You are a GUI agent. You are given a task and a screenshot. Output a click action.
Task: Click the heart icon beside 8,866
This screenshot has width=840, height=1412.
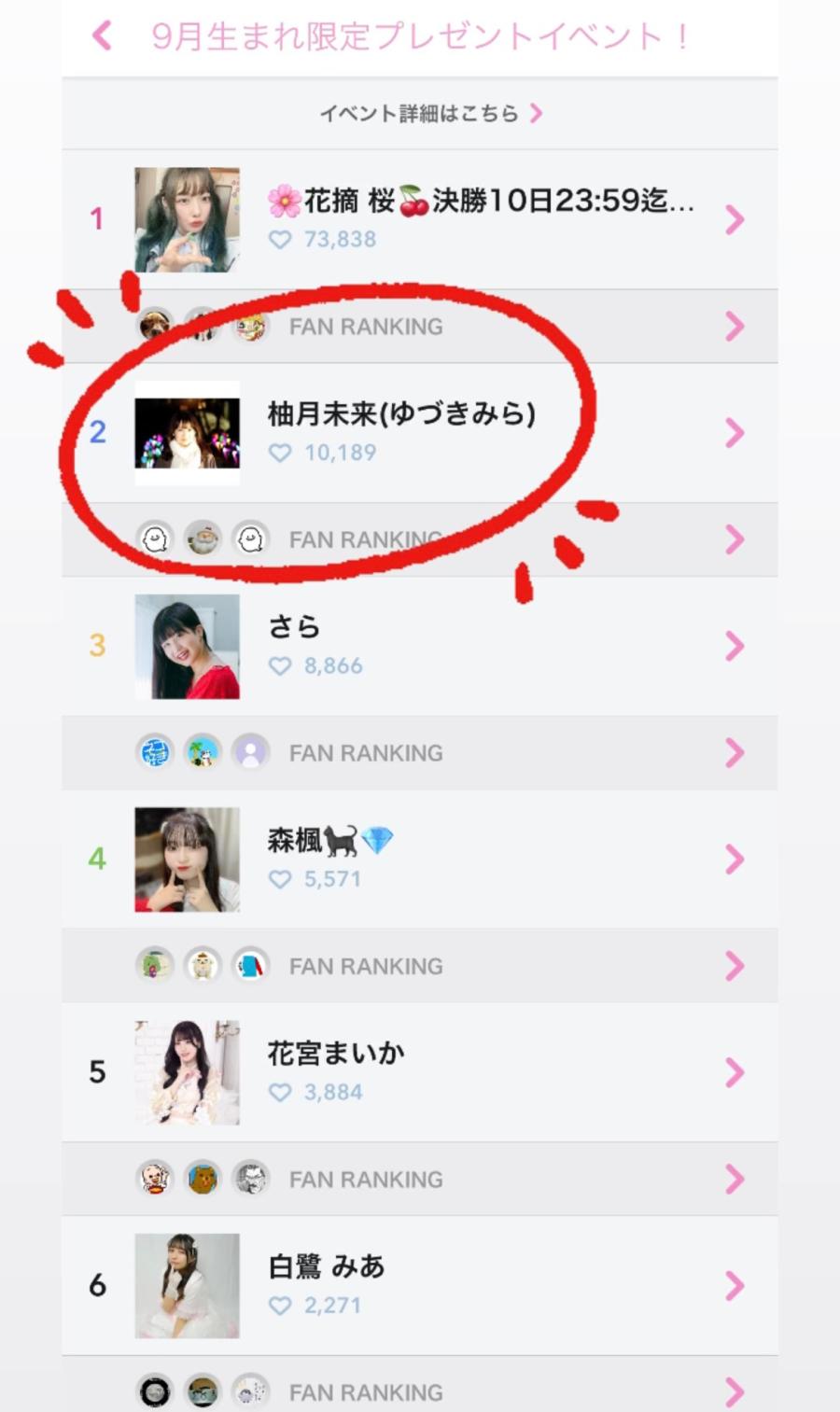tap(280, 665)
